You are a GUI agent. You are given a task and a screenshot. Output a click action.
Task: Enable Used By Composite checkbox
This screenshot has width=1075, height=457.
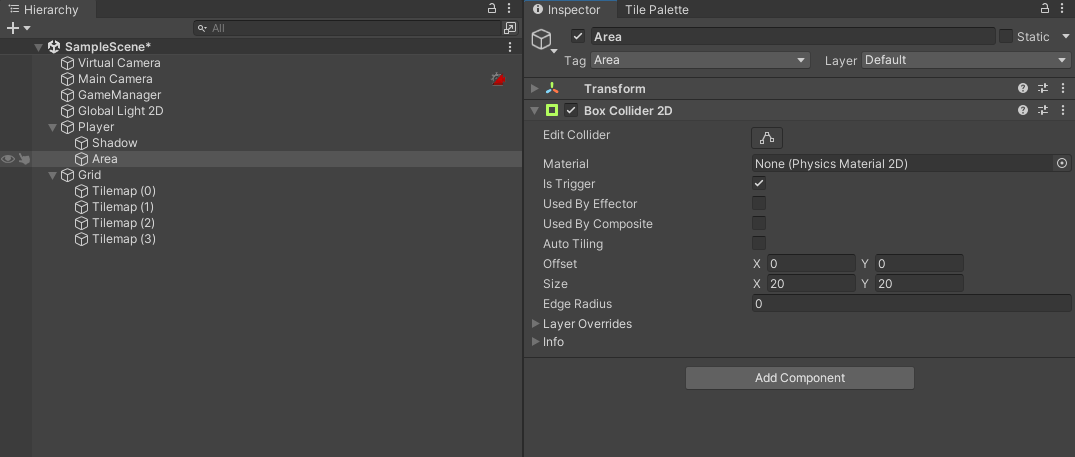759,223
